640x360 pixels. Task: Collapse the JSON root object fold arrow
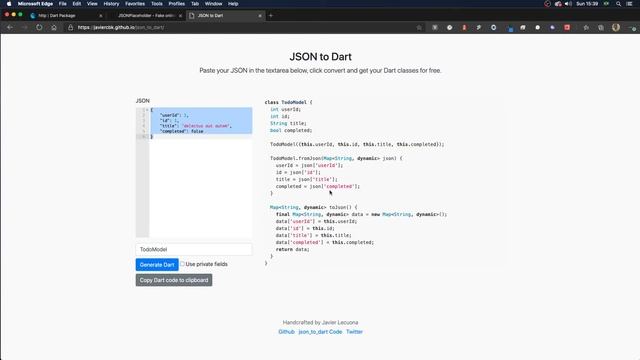point(147,110)
